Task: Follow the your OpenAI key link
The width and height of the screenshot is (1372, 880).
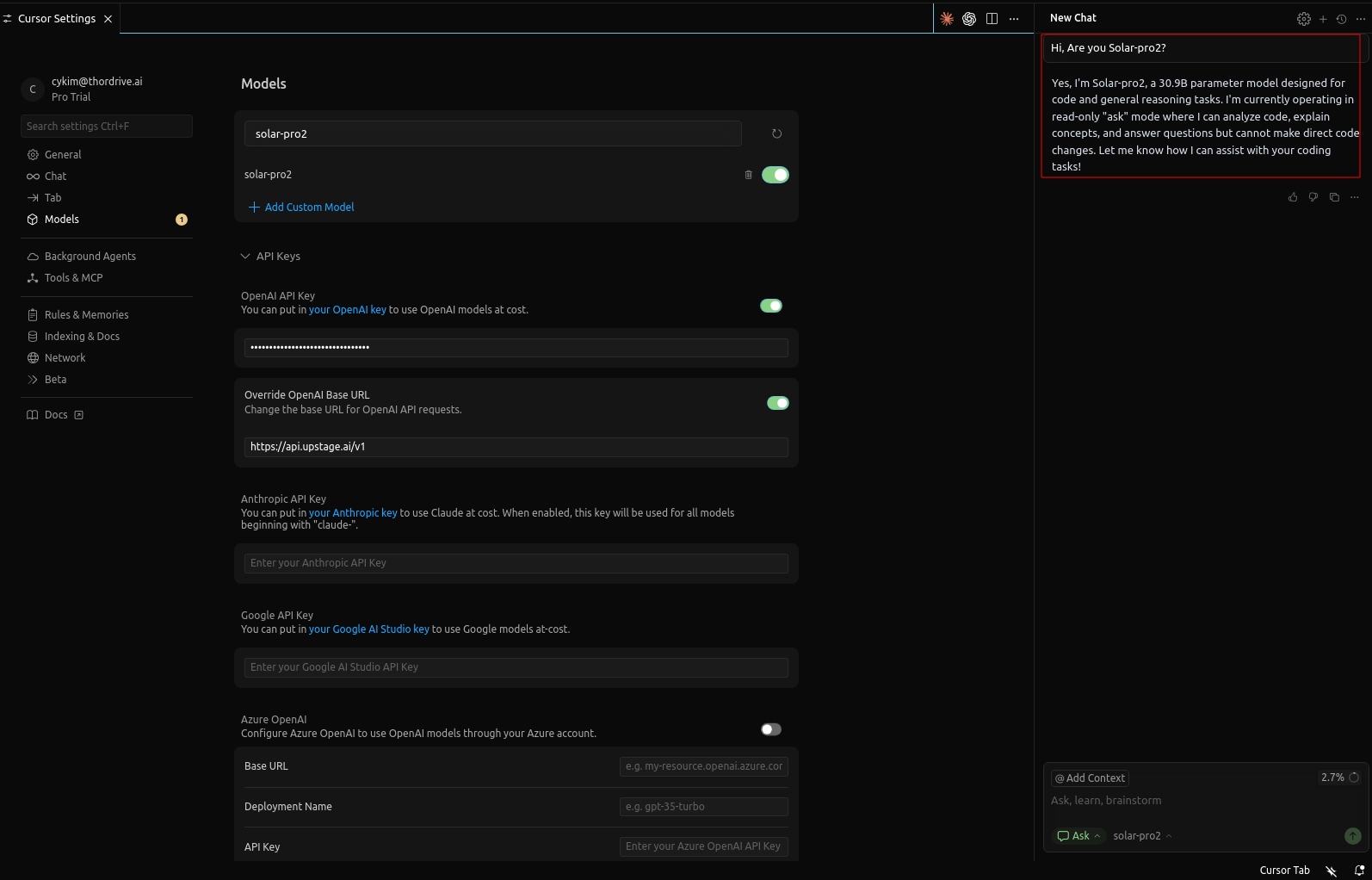Action: click(348, 310)
